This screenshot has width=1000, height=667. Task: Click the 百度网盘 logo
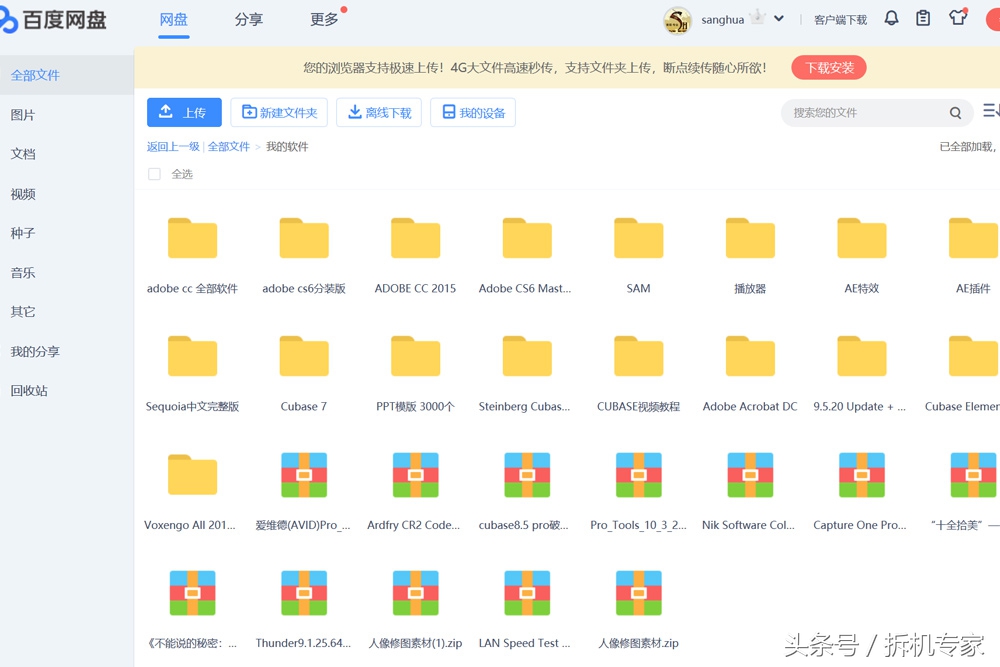point(54,20)
